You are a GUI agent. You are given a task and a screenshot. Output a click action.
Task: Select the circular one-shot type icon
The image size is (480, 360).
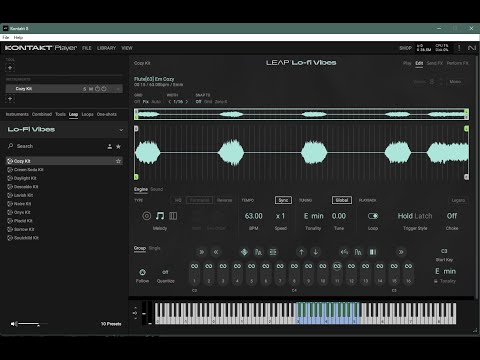click(146, 216)
